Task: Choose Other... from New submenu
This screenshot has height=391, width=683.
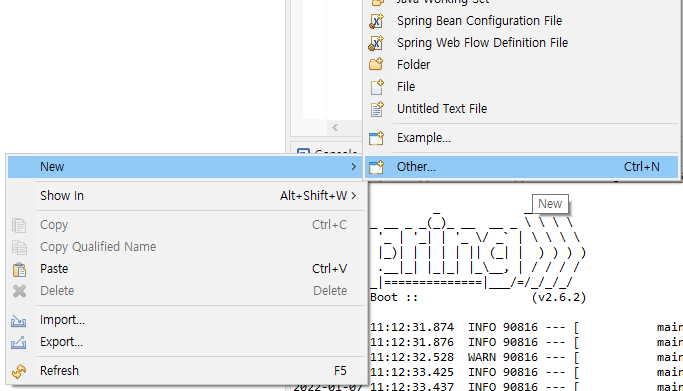Action: point(521,167)
